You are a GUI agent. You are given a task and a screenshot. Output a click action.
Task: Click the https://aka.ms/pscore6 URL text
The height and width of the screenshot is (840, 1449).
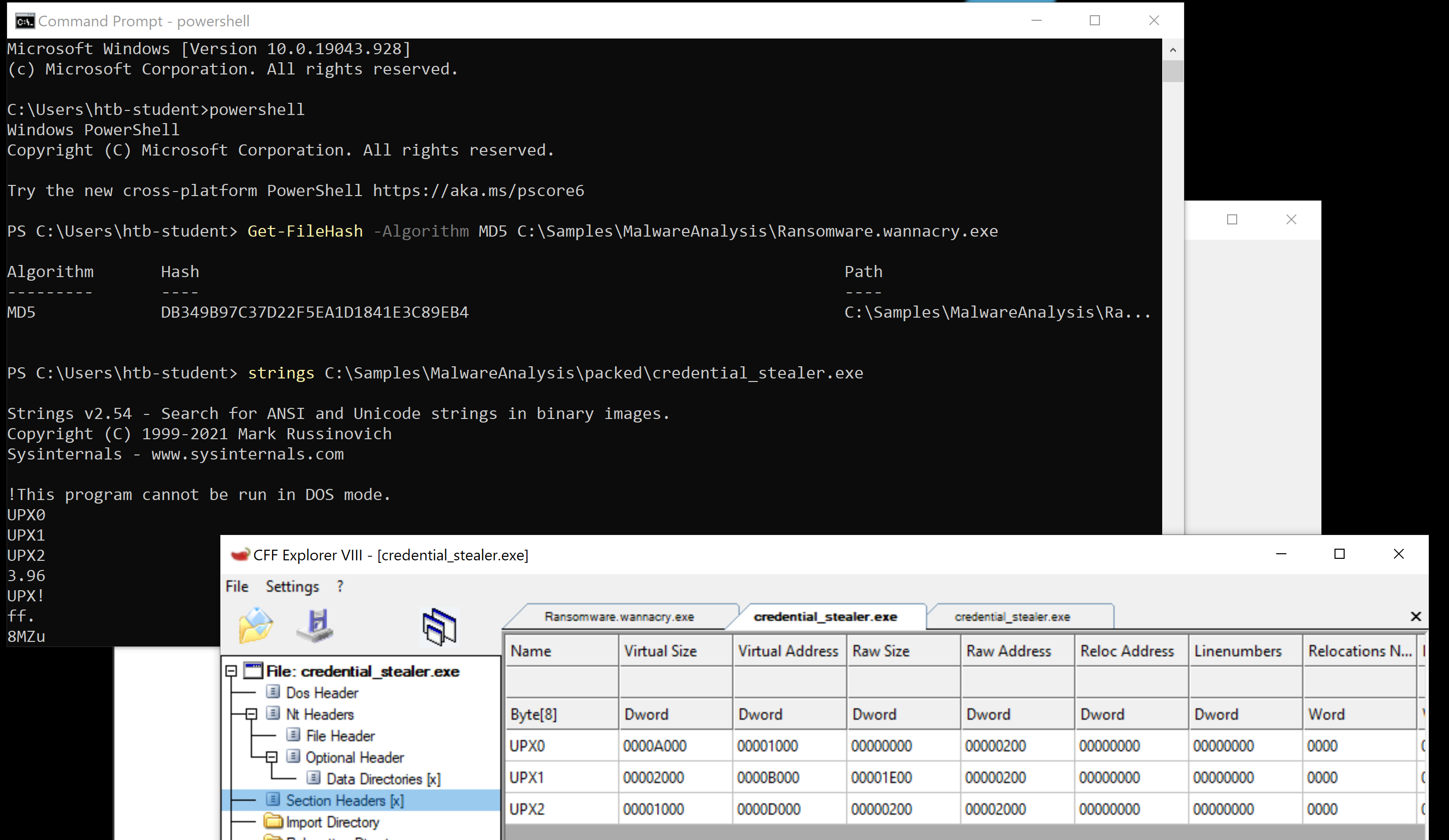478,190
